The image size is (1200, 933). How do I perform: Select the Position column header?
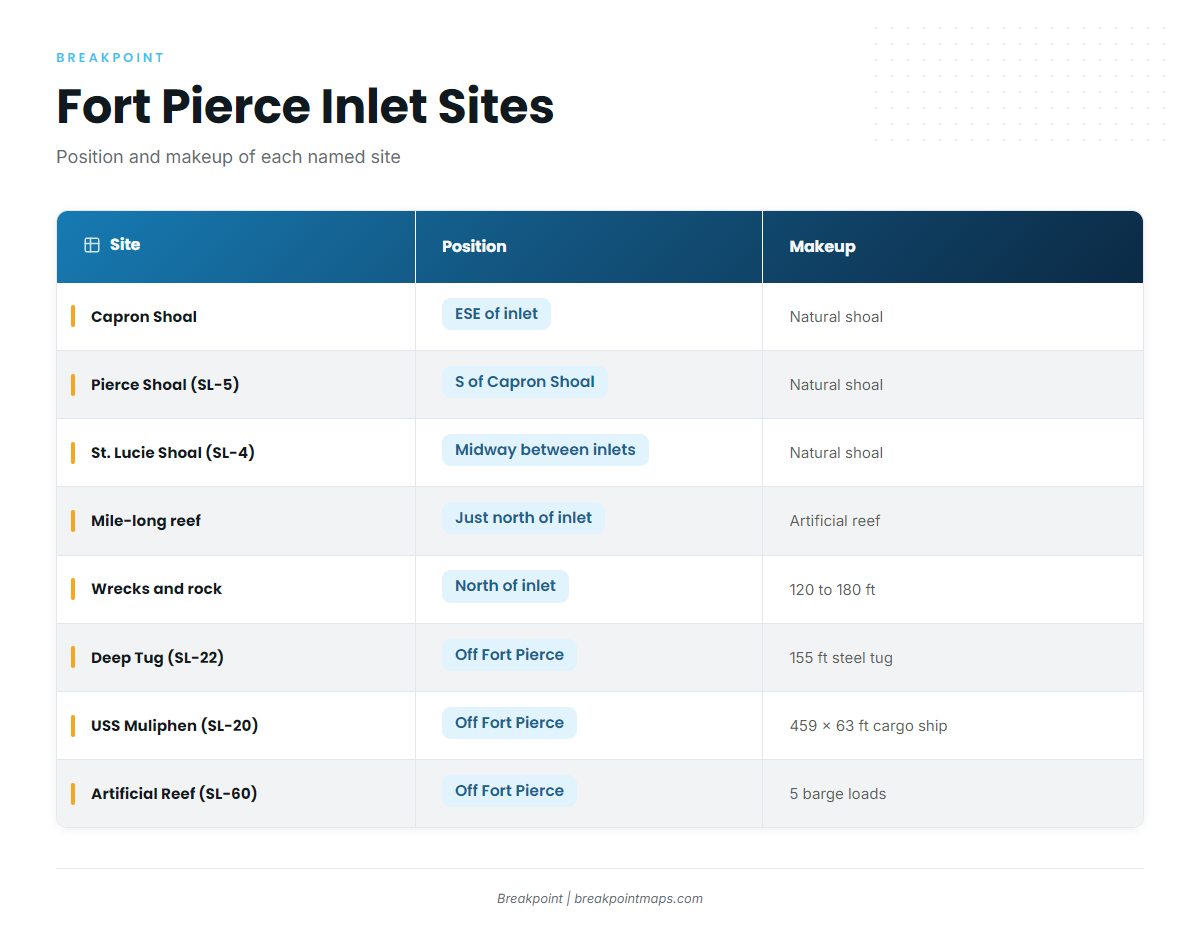[589, 247]
